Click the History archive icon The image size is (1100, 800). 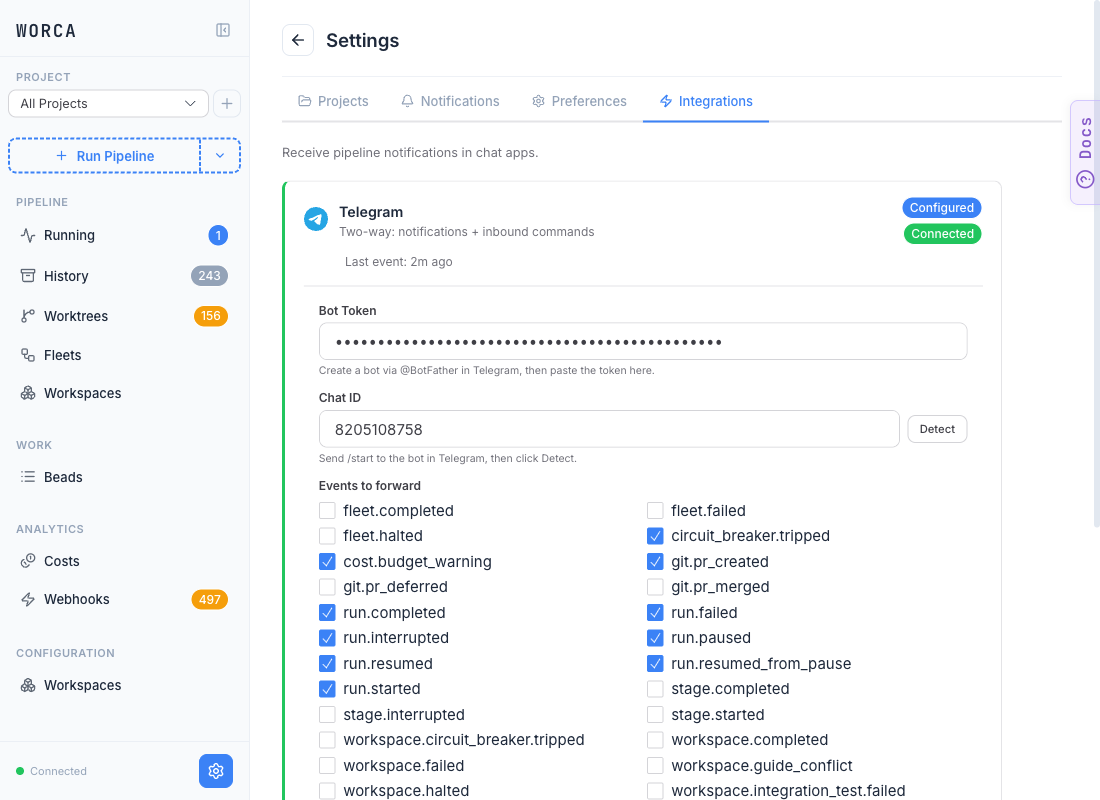(28, 276)
